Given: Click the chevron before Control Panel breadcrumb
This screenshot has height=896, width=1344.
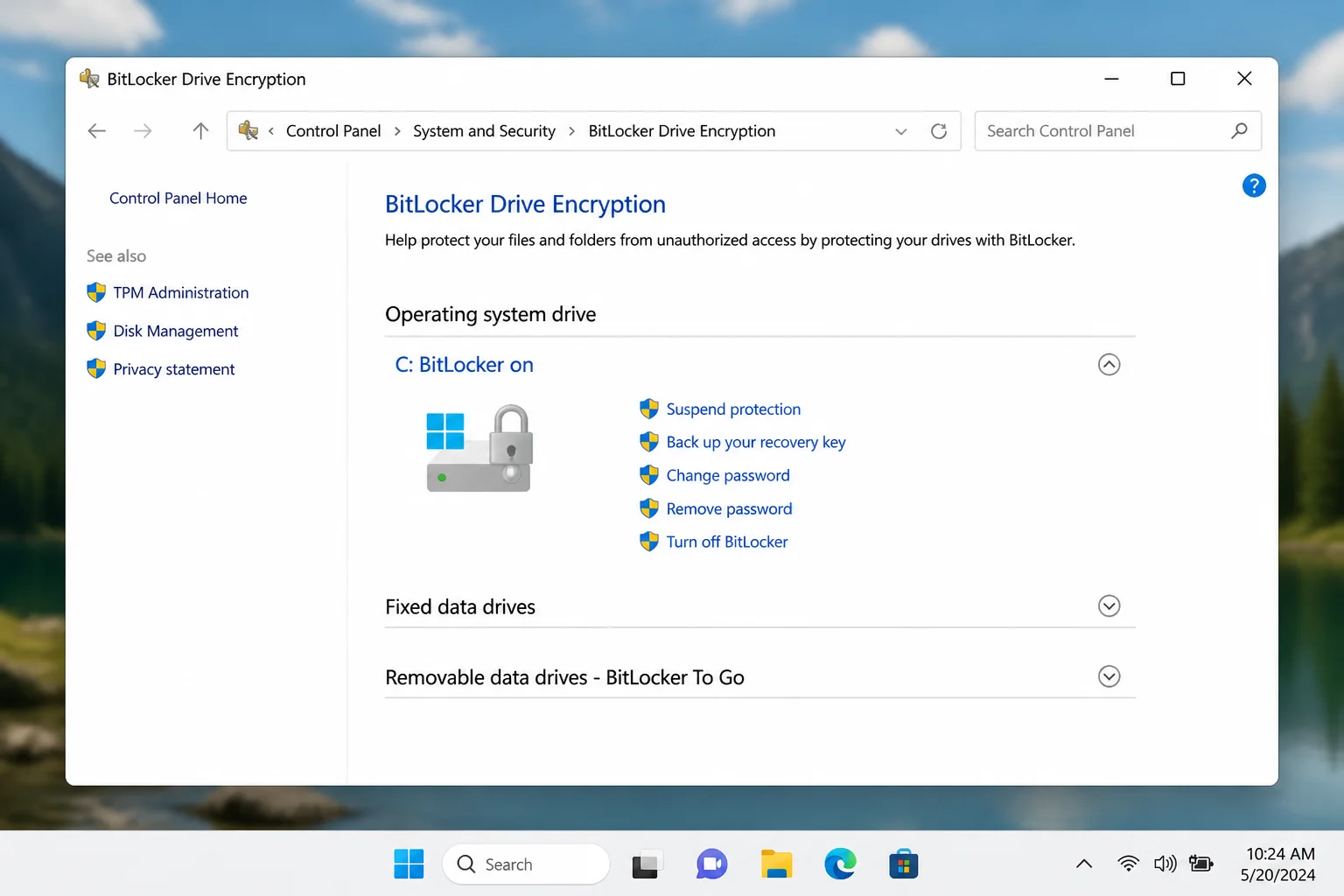Looking at the screenshot, I should 271,131.
